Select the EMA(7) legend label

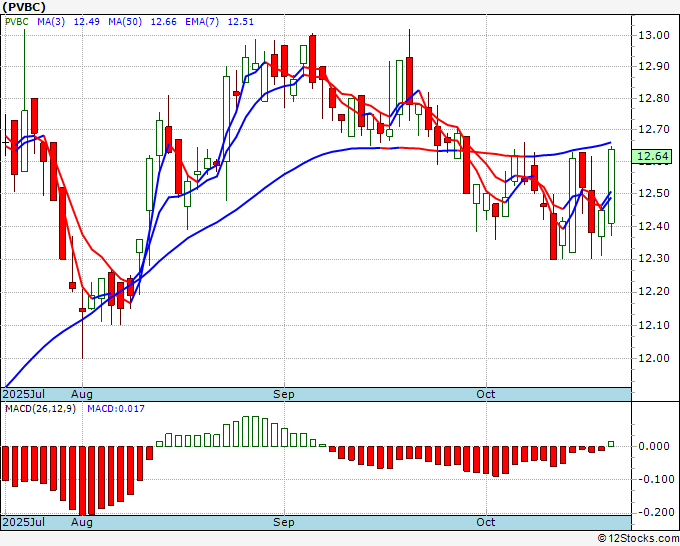[x=202, y=22]
